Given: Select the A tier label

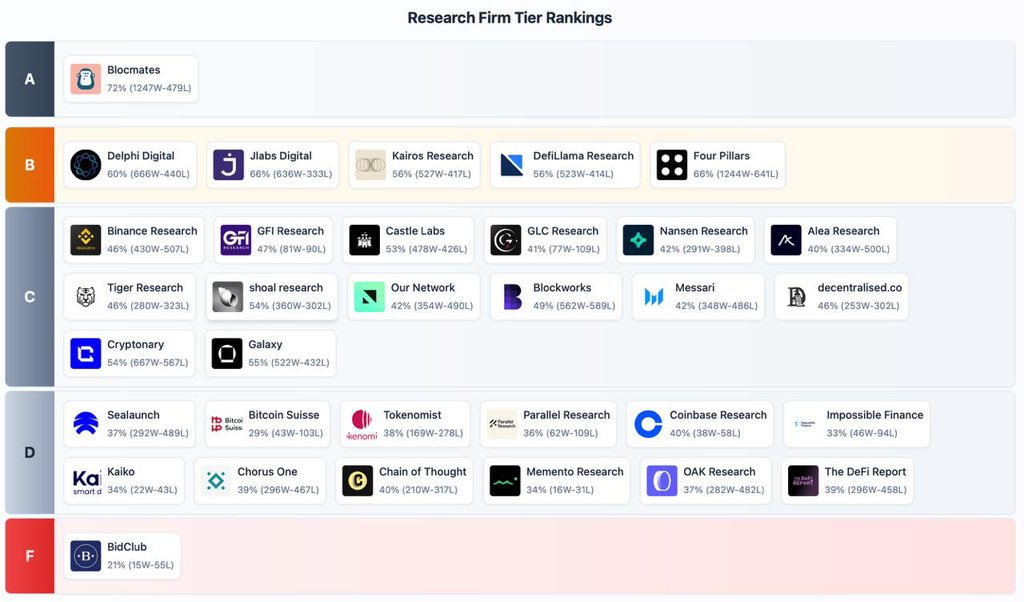Looking at the screenshot, I should [29, 79].
